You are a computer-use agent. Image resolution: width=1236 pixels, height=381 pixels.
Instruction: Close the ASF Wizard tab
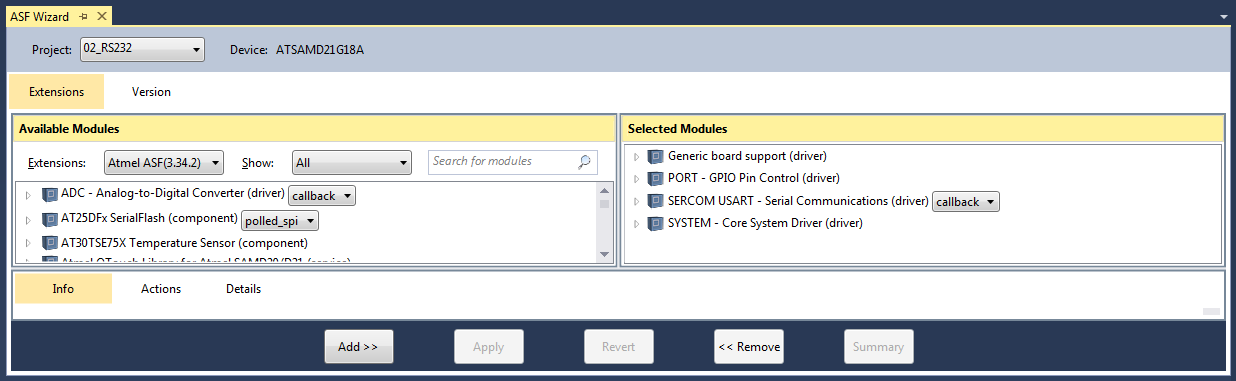coord(102,16)
